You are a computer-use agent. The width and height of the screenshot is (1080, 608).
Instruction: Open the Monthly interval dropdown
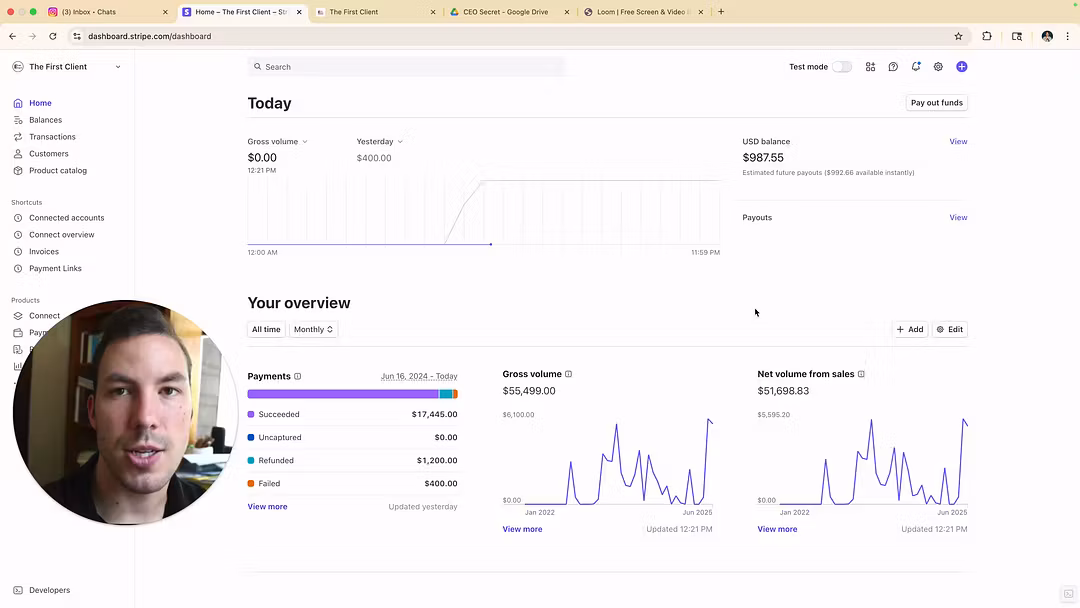pos(313,329)
